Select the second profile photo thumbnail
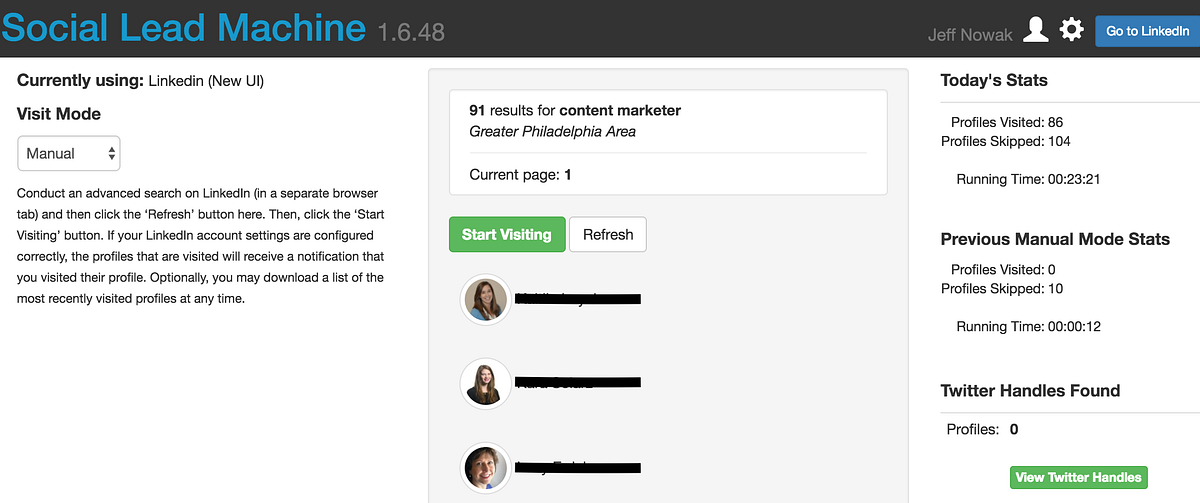 click(x=487, y=383)
